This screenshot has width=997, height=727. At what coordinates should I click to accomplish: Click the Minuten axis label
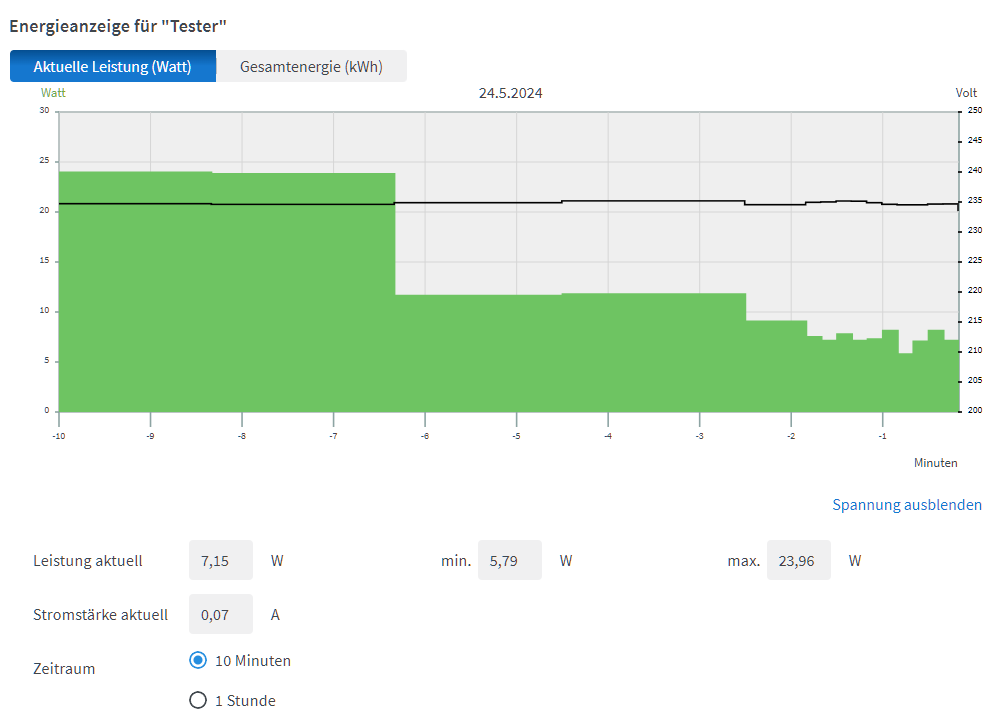[935, 463]
